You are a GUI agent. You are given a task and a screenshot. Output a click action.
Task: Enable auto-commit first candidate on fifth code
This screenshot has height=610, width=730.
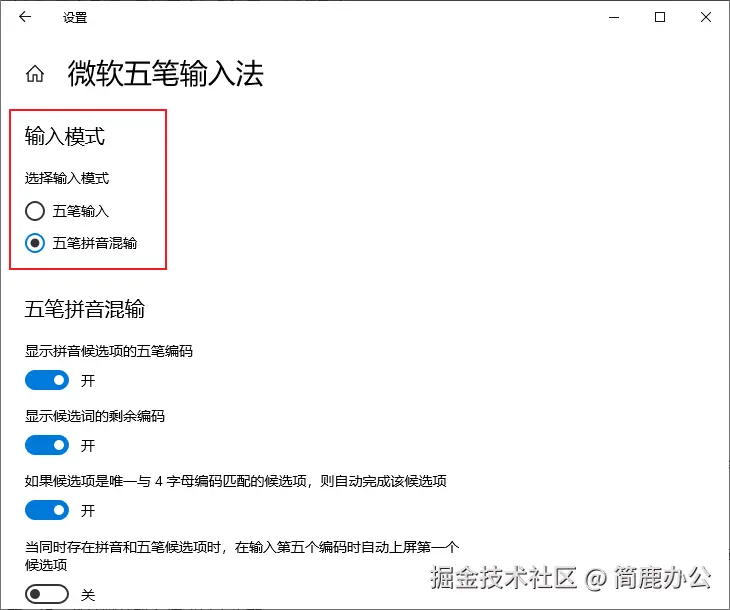point(47,594)
